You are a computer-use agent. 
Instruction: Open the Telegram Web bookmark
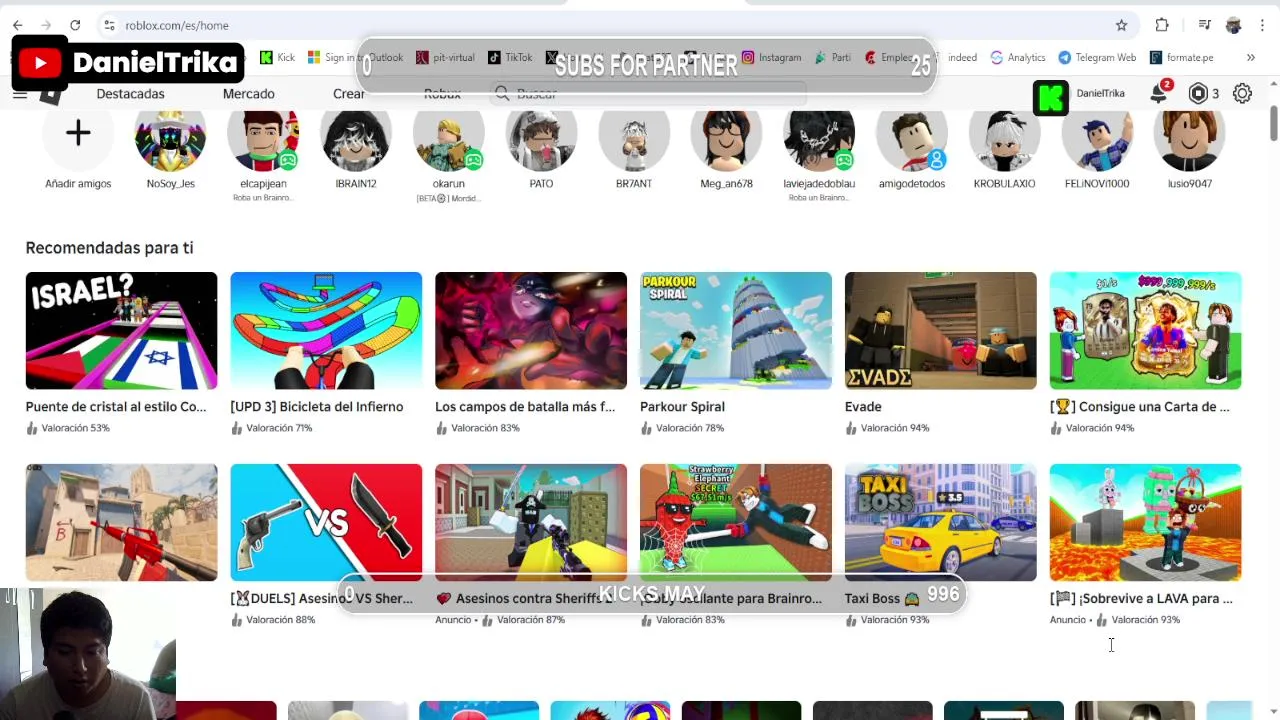click(x=1097, y=58)
